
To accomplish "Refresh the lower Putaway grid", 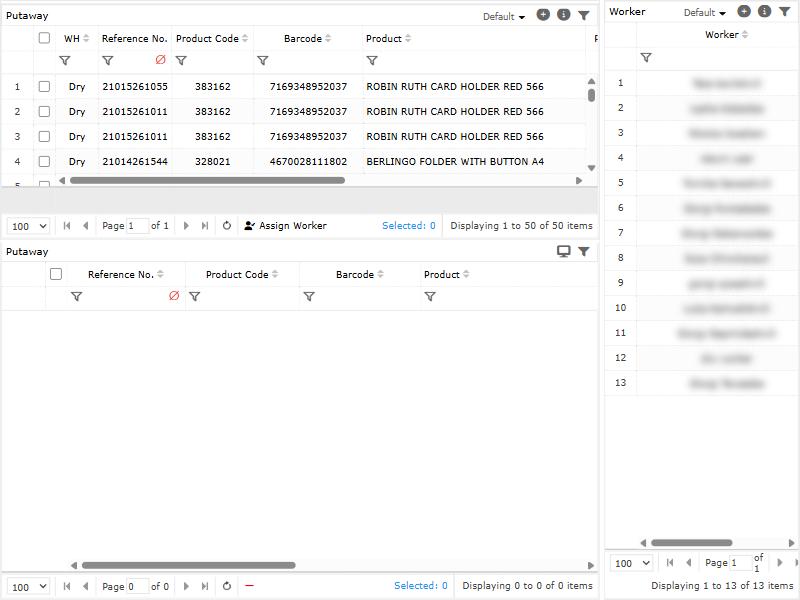I will [227, 586].
